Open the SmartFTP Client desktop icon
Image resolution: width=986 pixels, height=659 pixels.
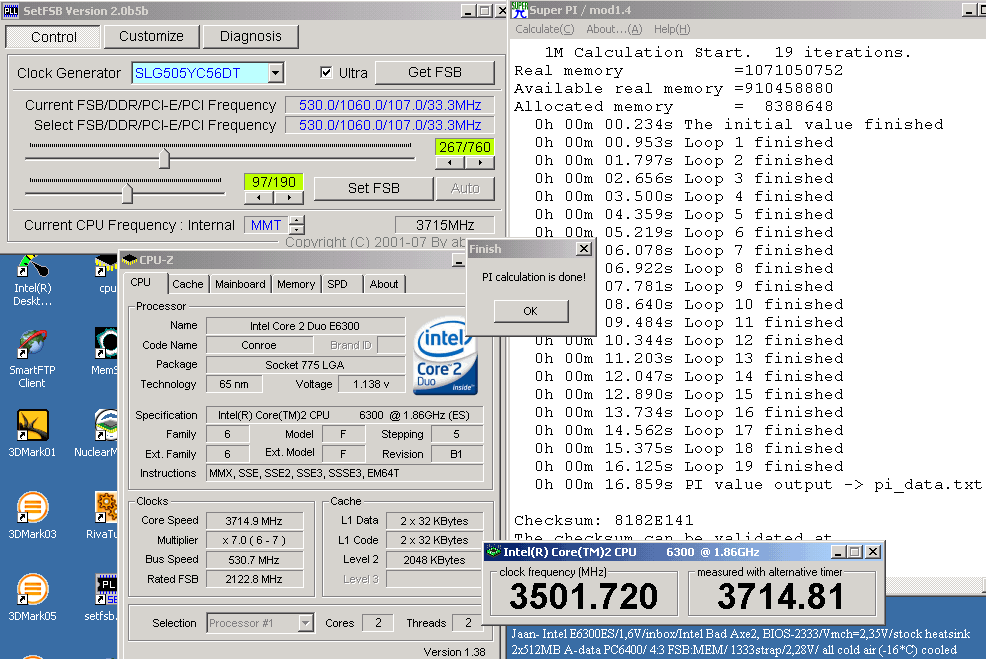32,358
